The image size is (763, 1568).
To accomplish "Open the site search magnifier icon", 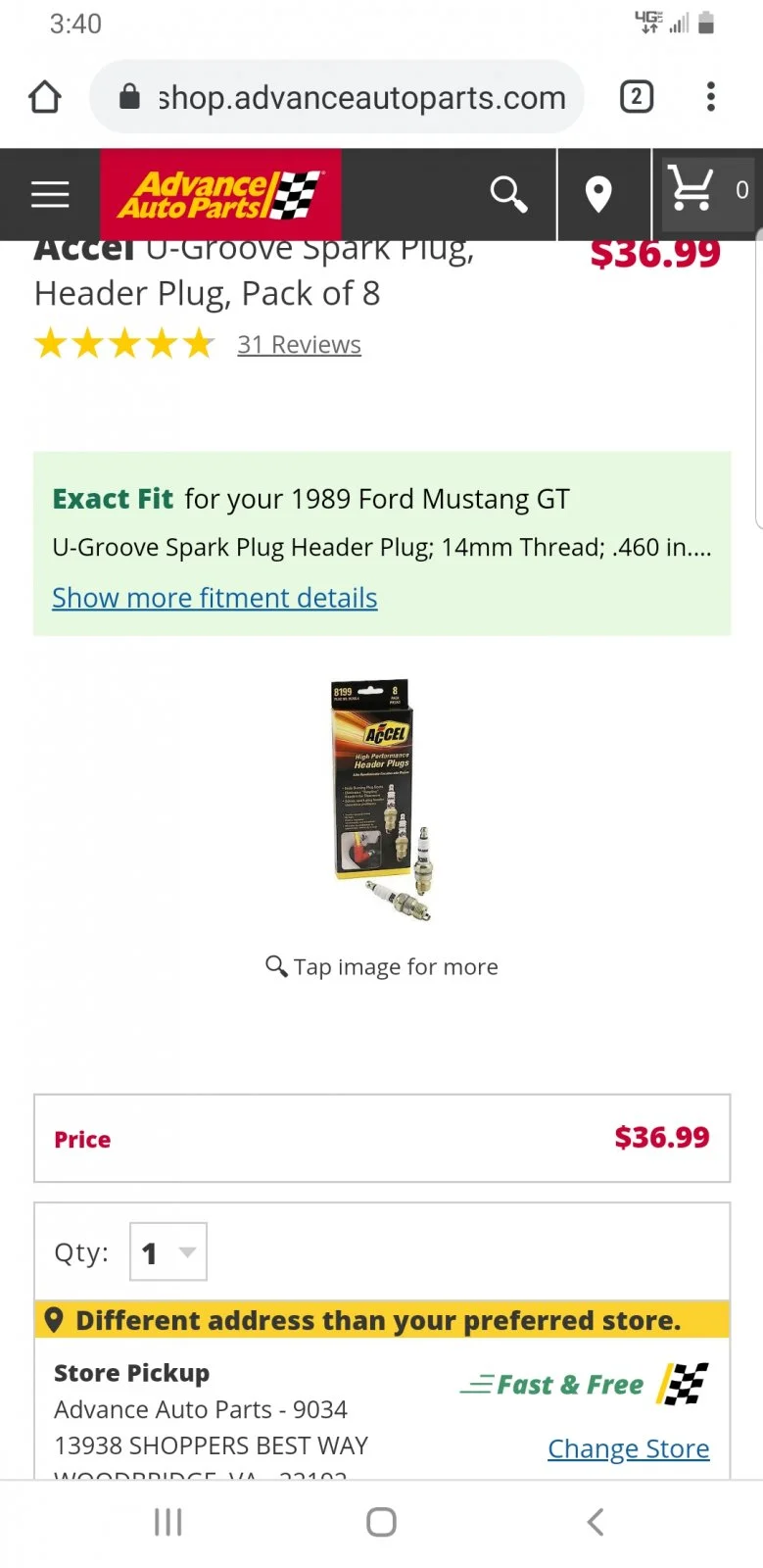I will point(508,194).
